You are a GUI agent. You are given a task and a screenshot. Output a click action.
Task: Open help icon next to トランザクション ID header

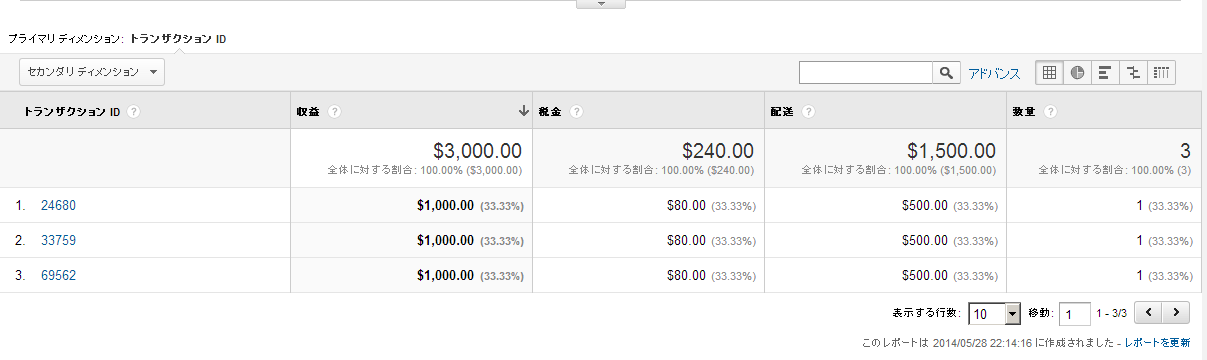133,112
